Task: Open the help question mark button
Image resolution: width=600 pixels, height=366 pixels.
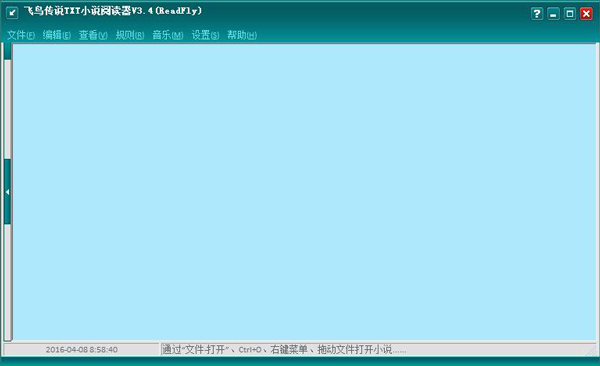Action: 537,14
